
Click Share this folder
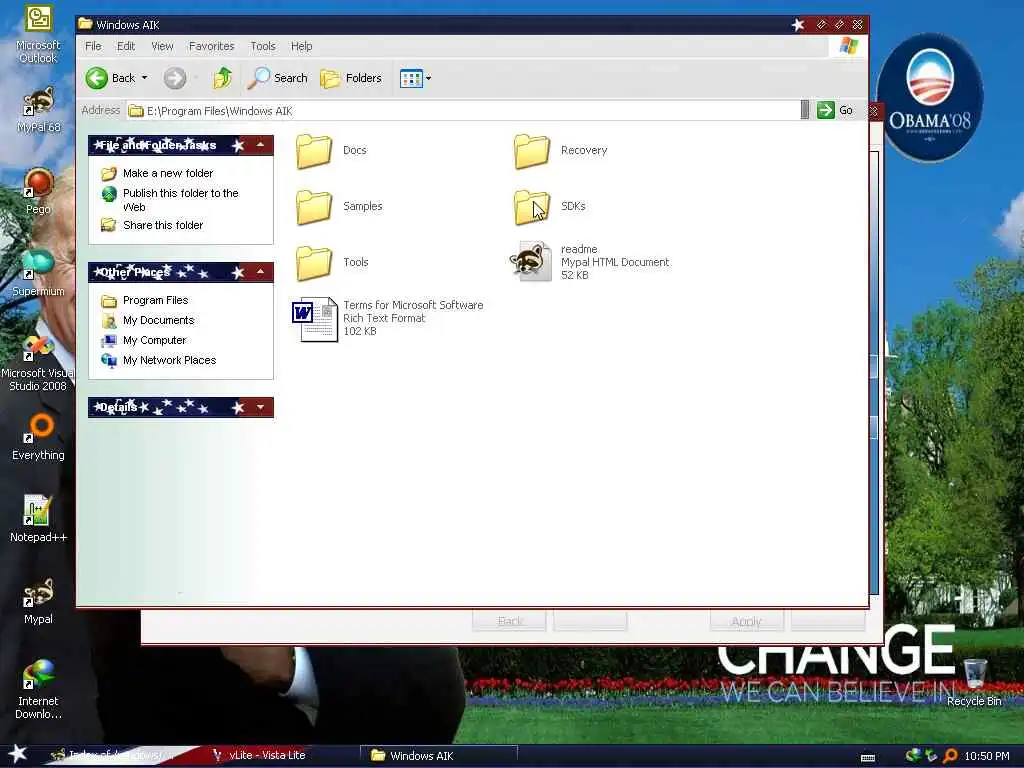coord(163,225)
